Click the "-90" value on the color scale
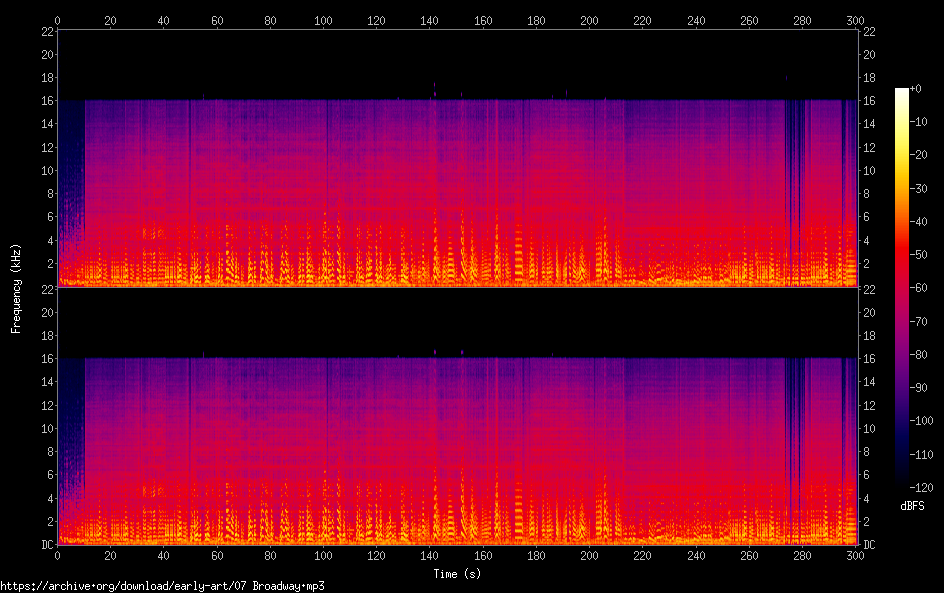This screenshot has height=593, width=944. point(918,388)
